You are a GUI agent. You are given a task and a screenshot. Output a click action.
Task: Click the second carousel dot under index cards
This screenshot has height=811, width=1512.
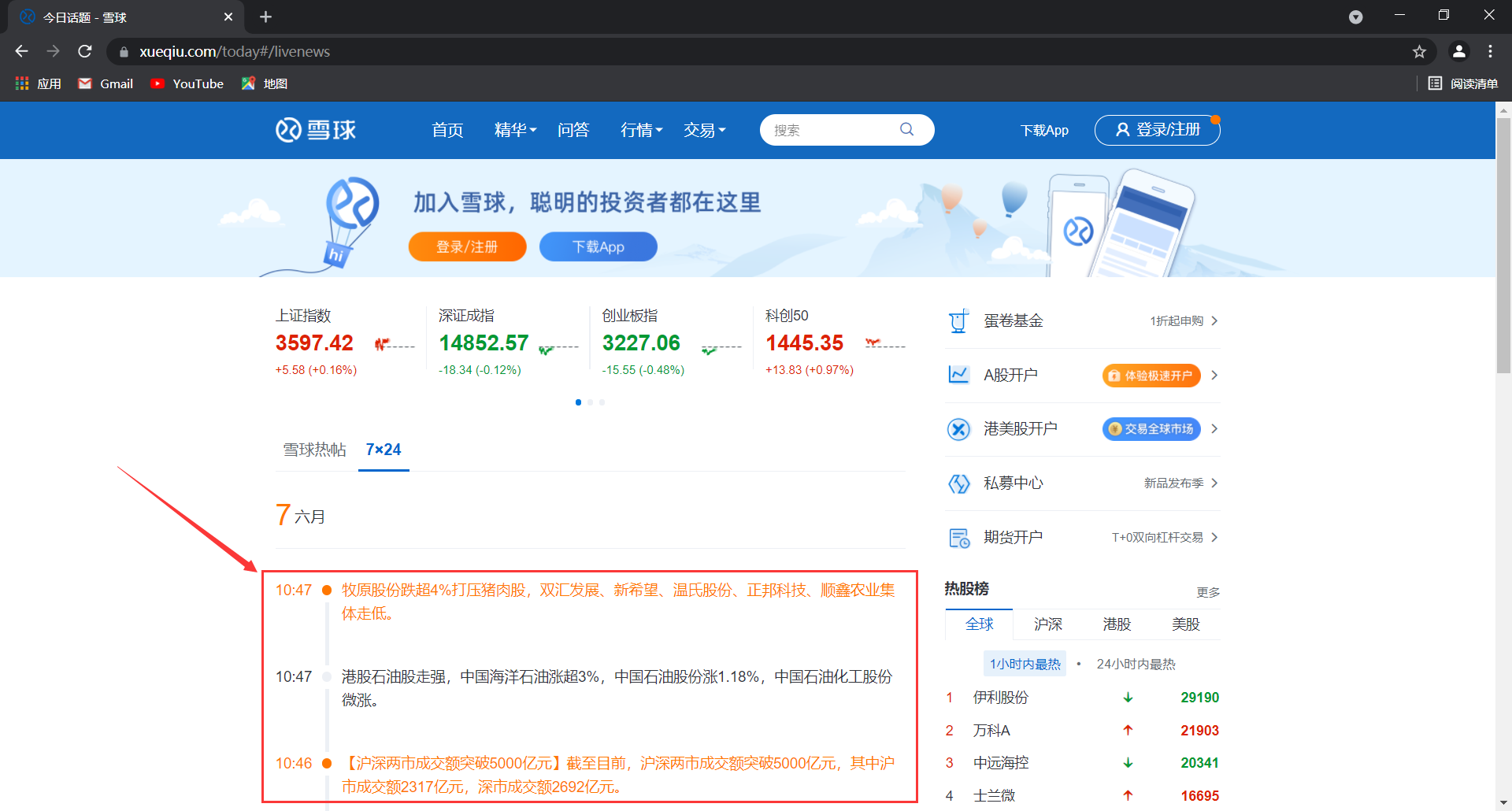590,402
